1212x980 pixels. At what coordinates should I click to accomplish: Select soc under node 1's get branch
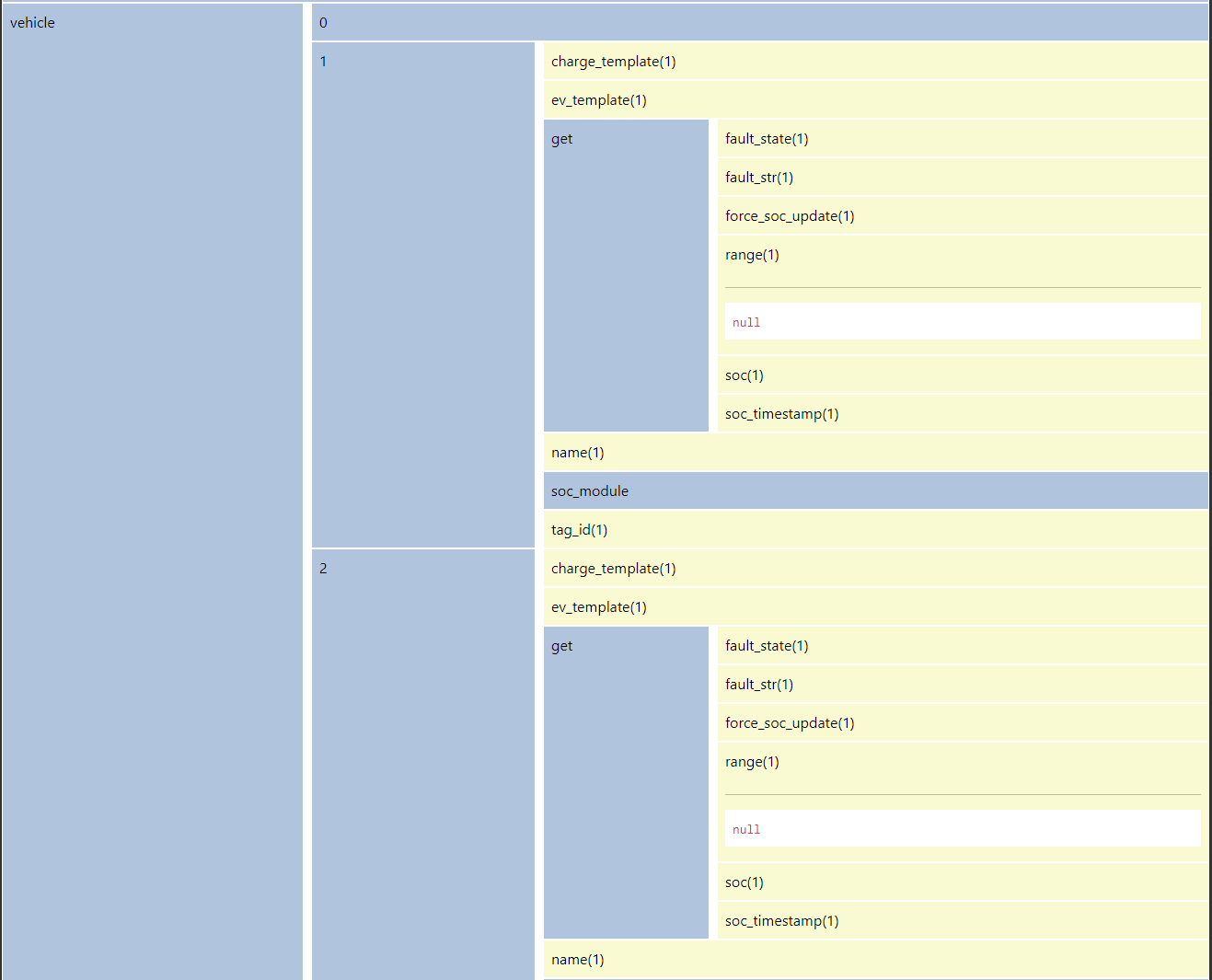click(743, 375)
